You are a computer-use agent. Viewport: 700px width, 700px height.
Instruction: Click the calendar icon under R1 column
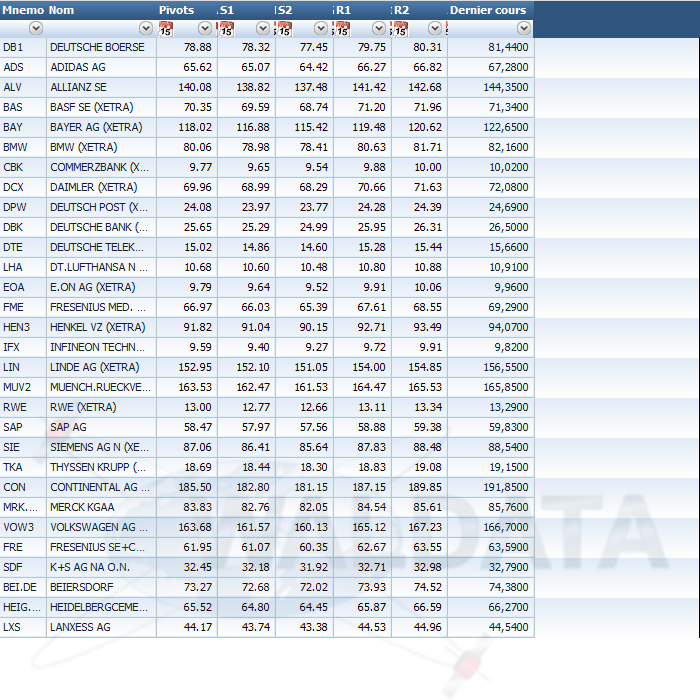[x=342, y=29]
